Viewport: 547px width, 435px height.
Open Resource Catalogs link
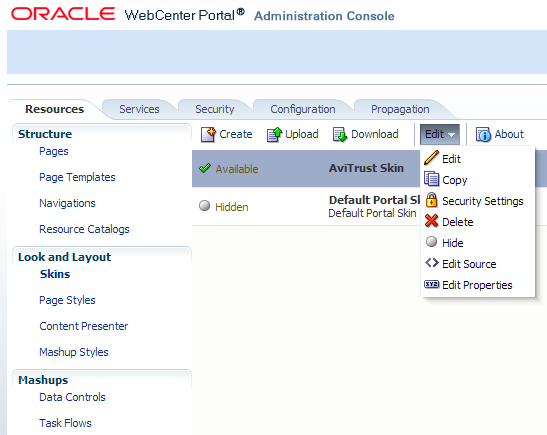pyautogui.click(x=84, y=229)
